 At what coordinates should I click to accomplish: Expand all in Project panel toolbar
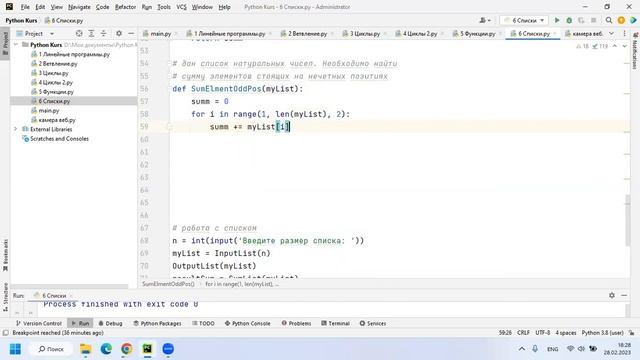(91, 33)
